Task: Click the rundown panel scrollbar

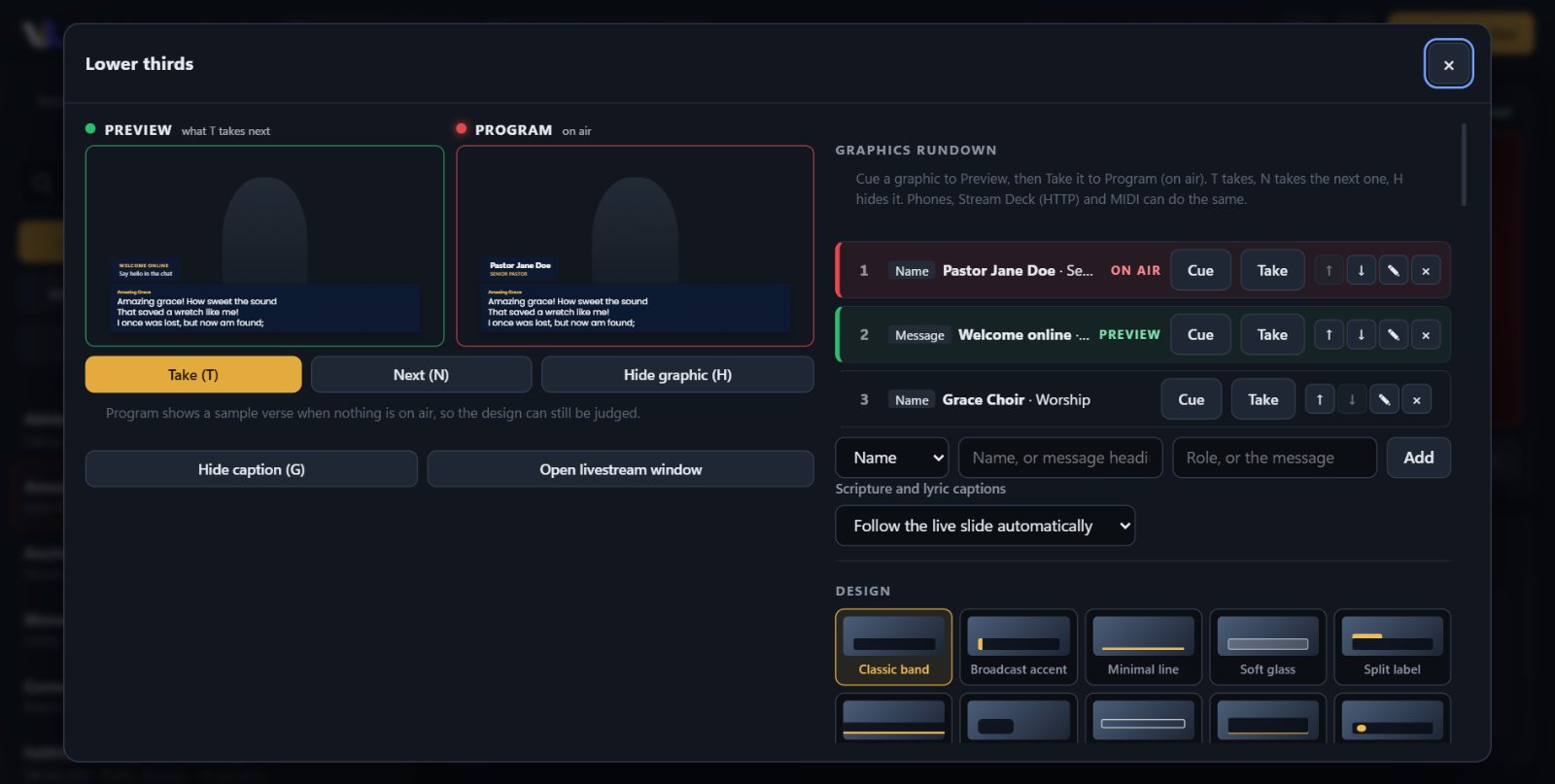Action: coord(1464,164)
